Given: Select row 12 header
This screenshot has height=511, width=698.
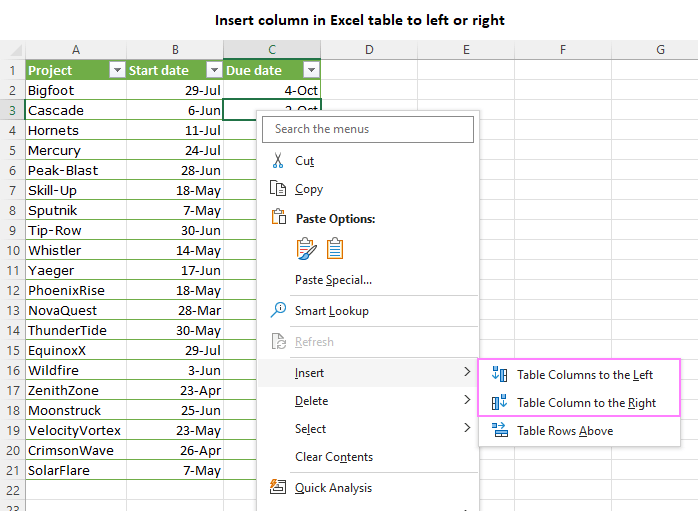Looking at the screenshot, I should (x=13, y=290).
